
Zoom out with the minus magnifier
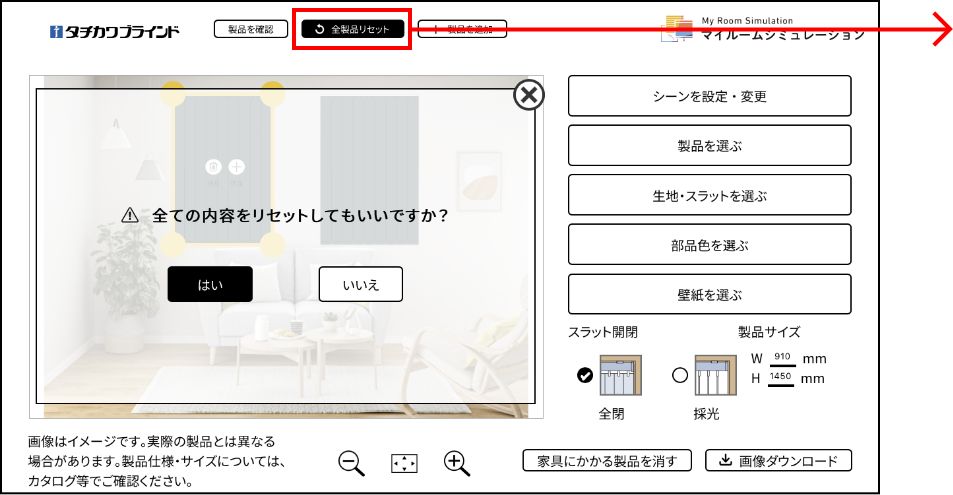click(x=351, y=463)
